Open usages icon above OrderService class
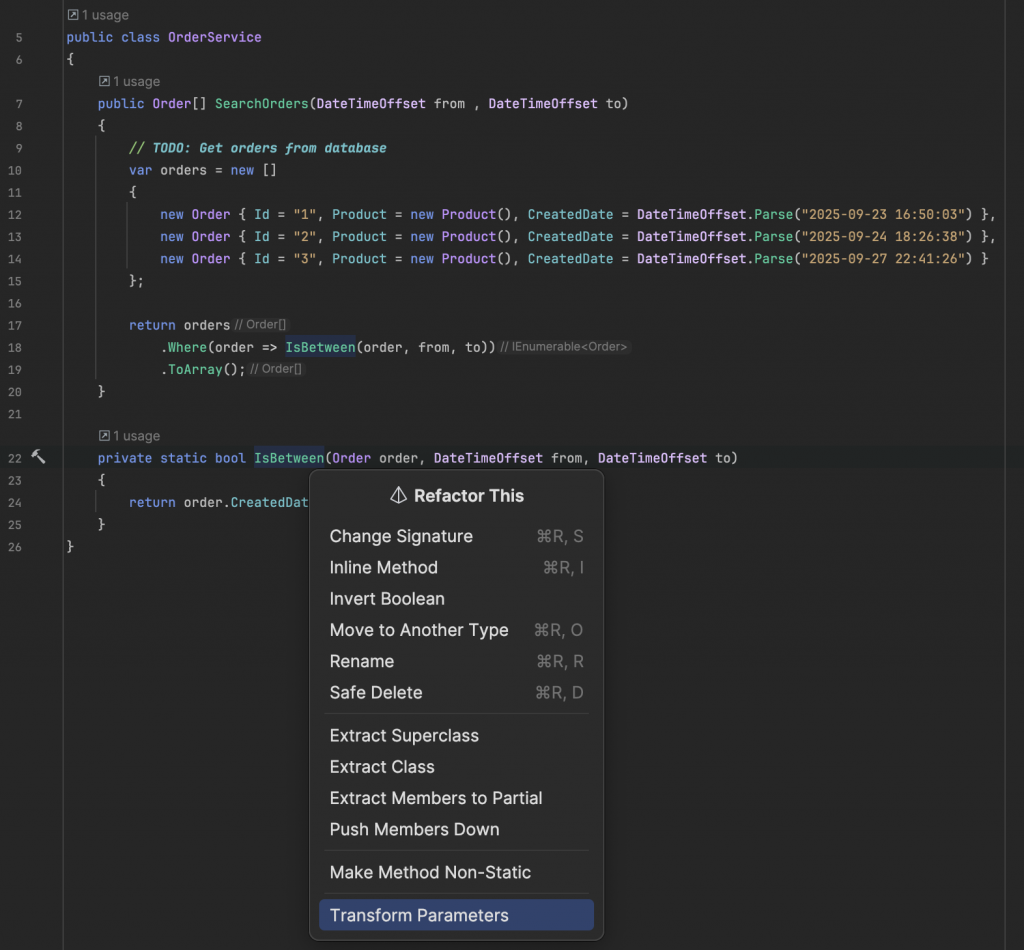The height and width of the screenshot is (950, 1024). pos(73,14)
